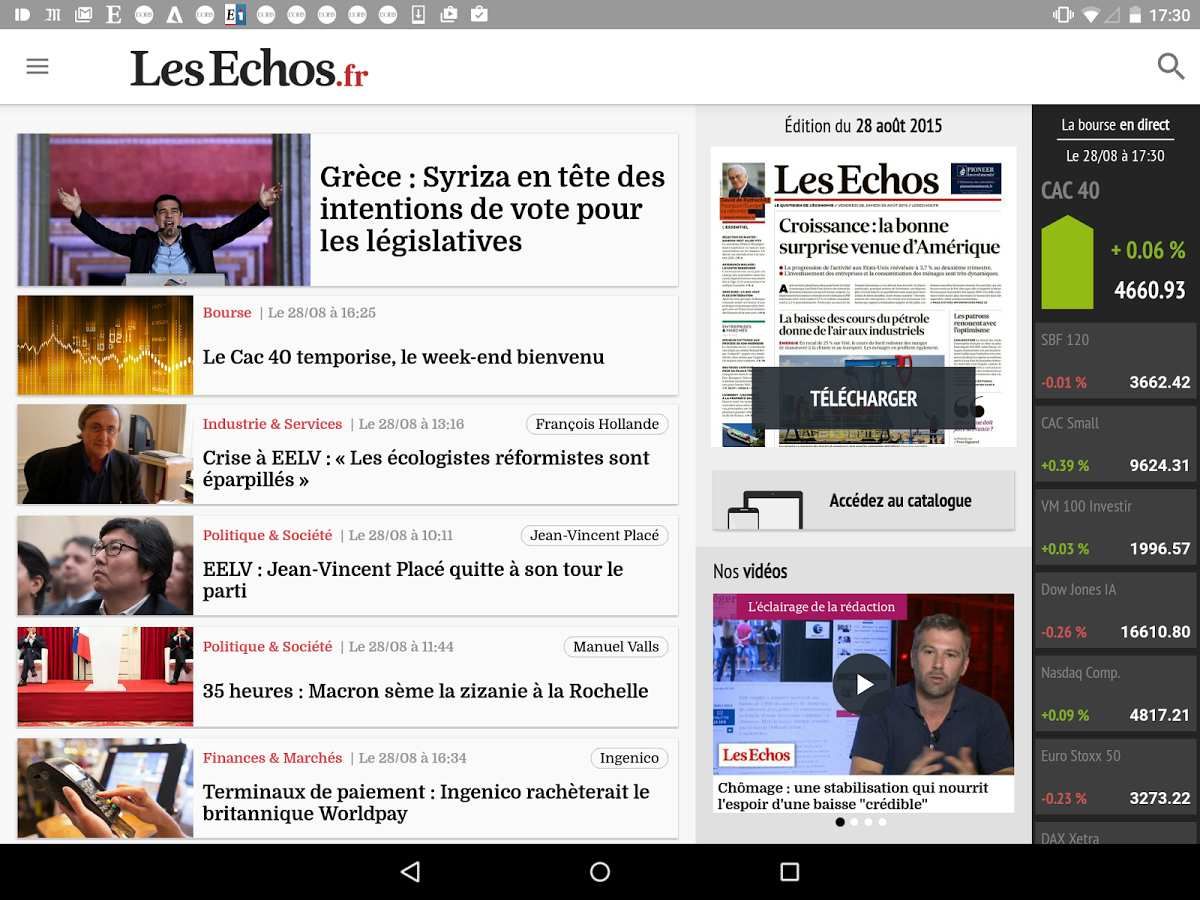Tap the vibrate mode status icon
The height and width of the screenshot is (900, 1200).
point(1063,15)
